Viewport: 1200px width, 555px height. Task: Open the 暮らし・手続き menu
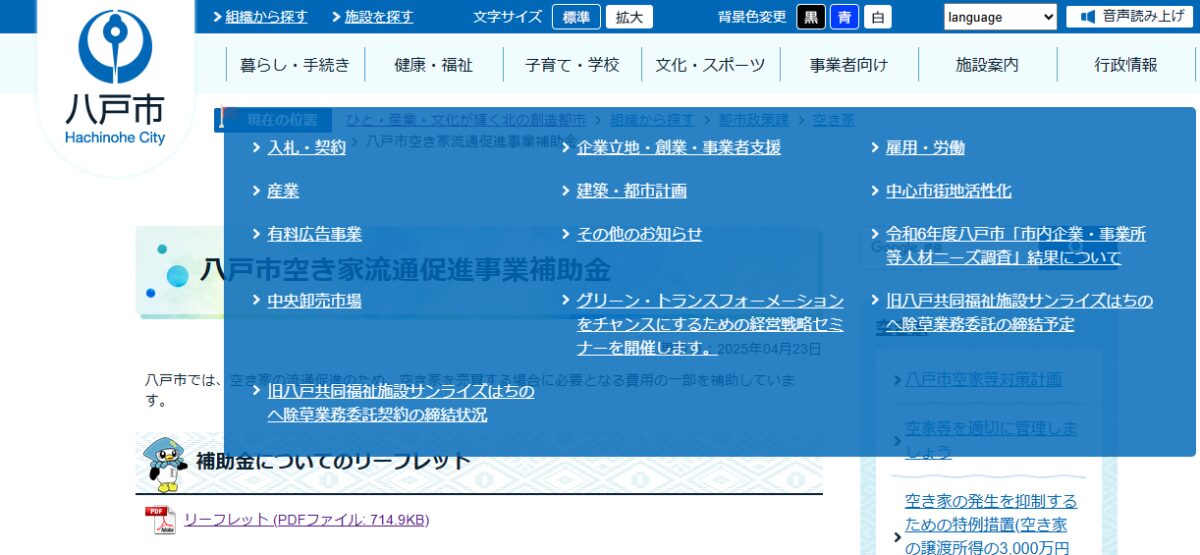295,65
